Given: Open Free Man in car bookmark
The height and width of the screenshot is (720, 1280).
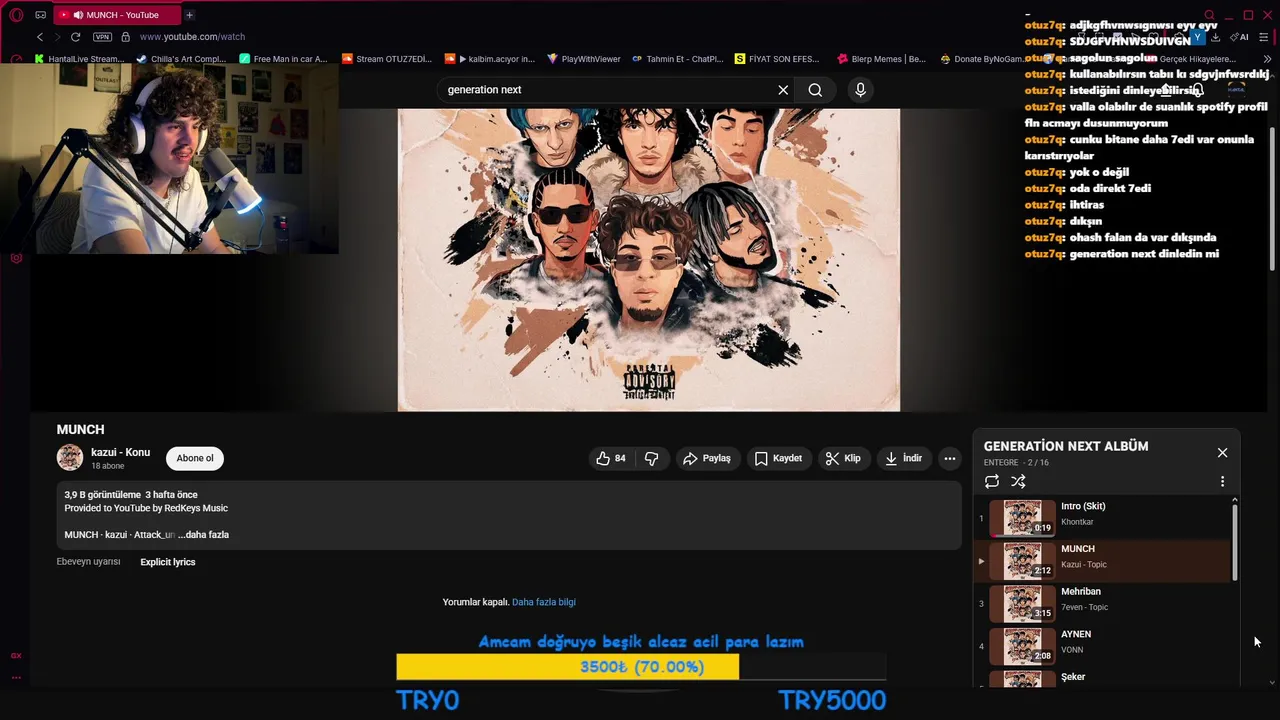Looking at the screenshot, I should pos(283,59).
